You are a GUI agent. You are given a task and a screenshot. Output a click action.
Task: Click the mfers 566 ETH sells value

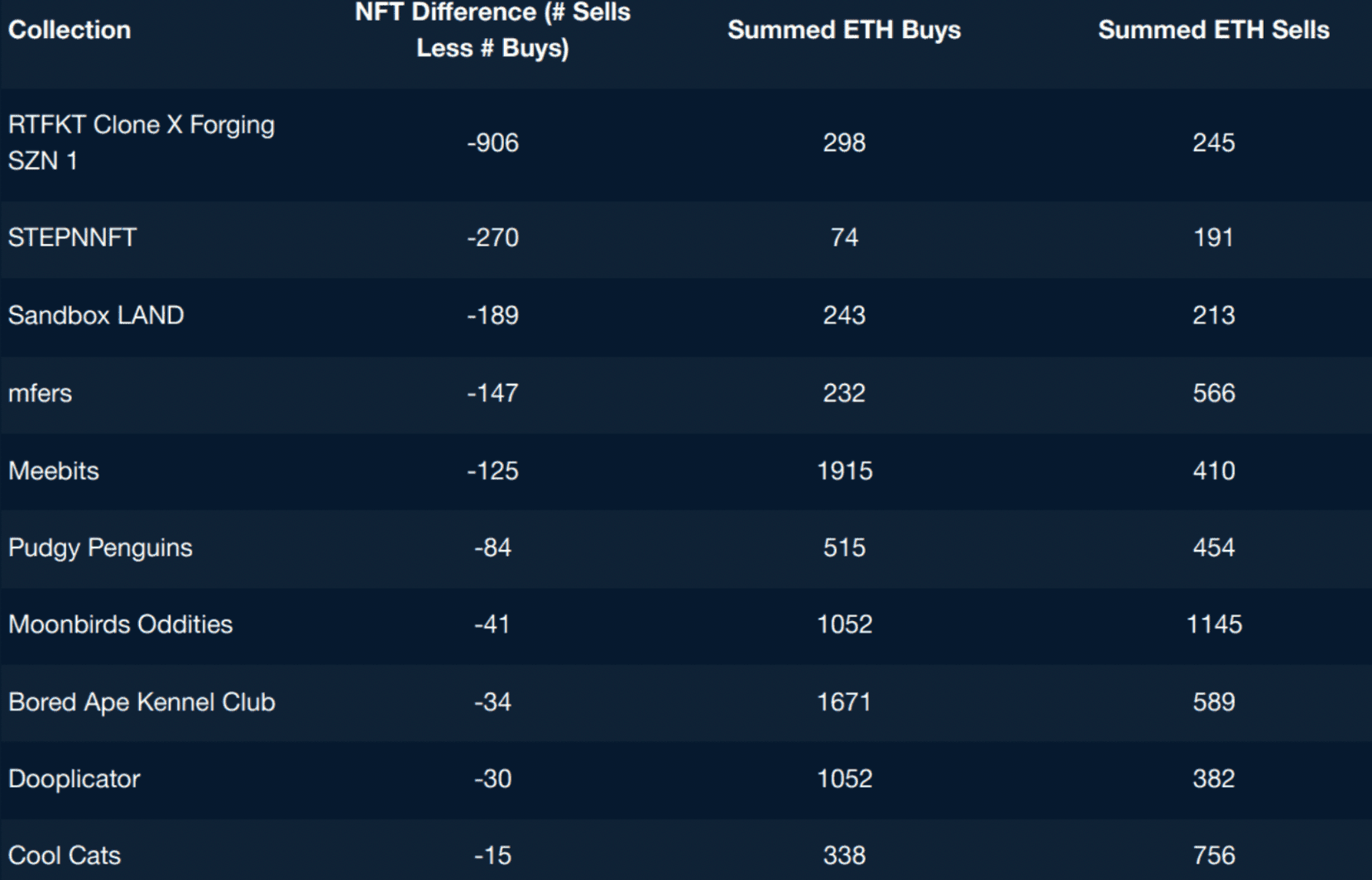click(1214, 393)
